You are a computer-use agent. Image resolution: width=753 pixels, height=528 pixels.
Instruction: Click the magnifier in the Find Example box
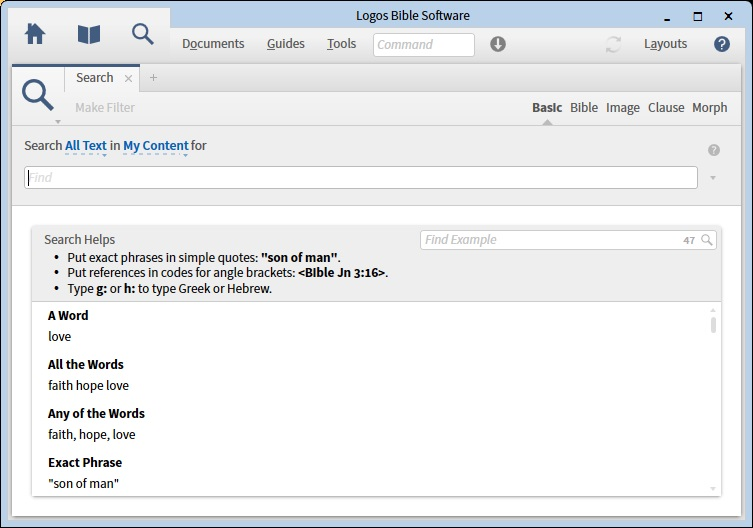pos(707,240)
